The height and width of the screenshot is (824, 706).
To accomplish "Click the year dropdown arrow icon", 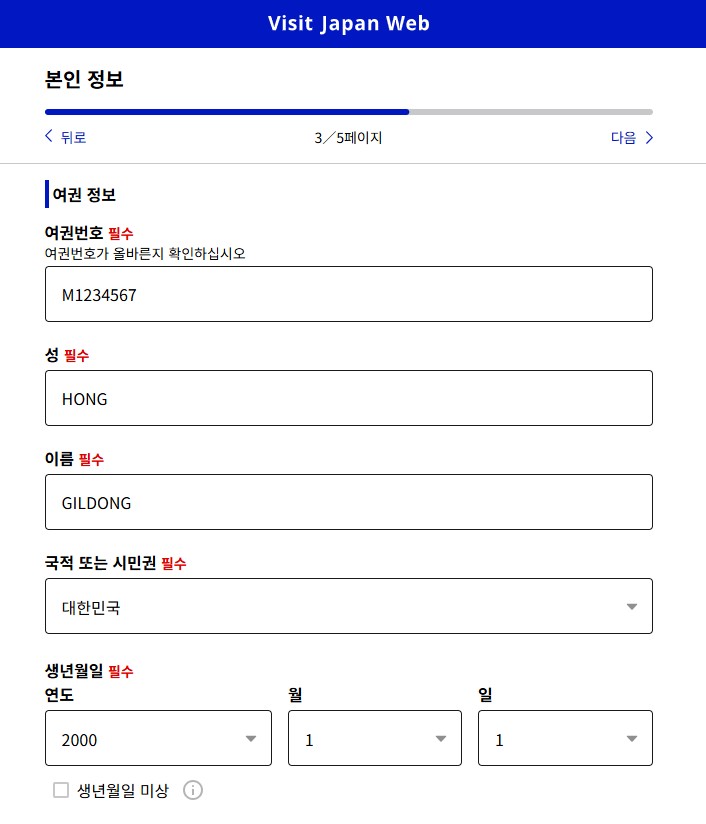I will pos(251,738).
